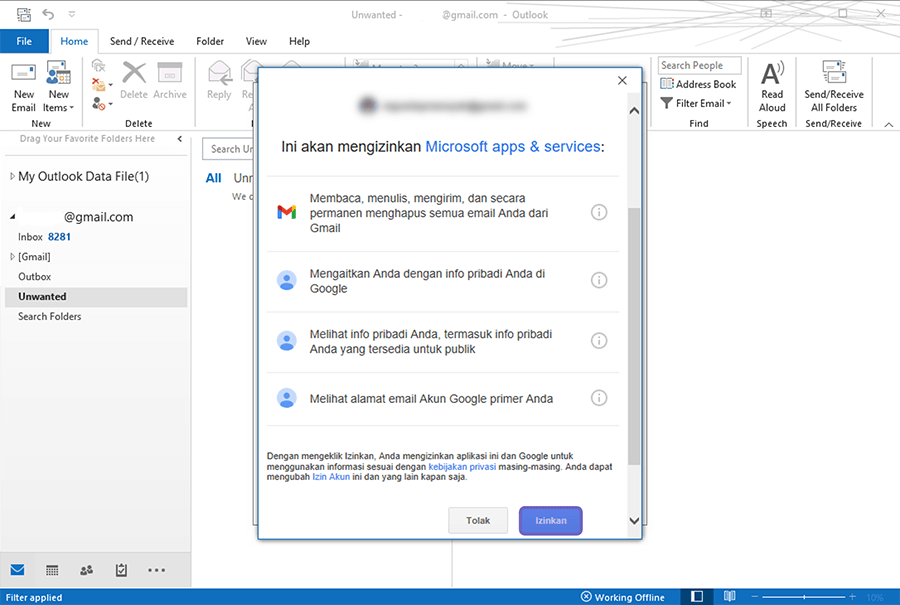Open the Send / Receive tab
The width and height of the screenshot is (900, 605).
click(x=142, y=41)
